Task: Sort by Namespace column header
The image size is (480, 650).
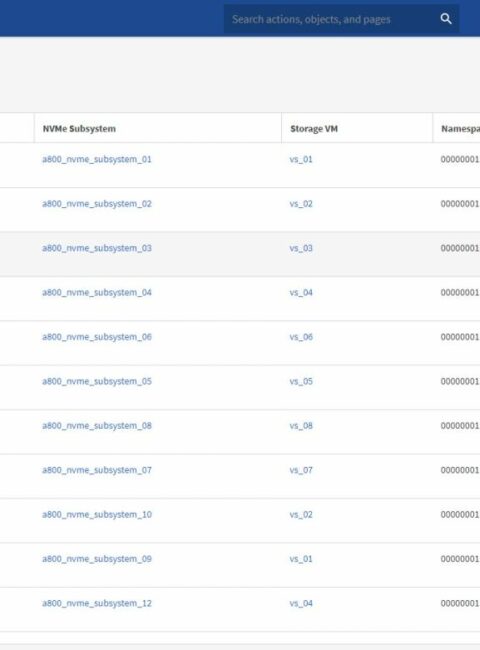Action: click(460, 129)
